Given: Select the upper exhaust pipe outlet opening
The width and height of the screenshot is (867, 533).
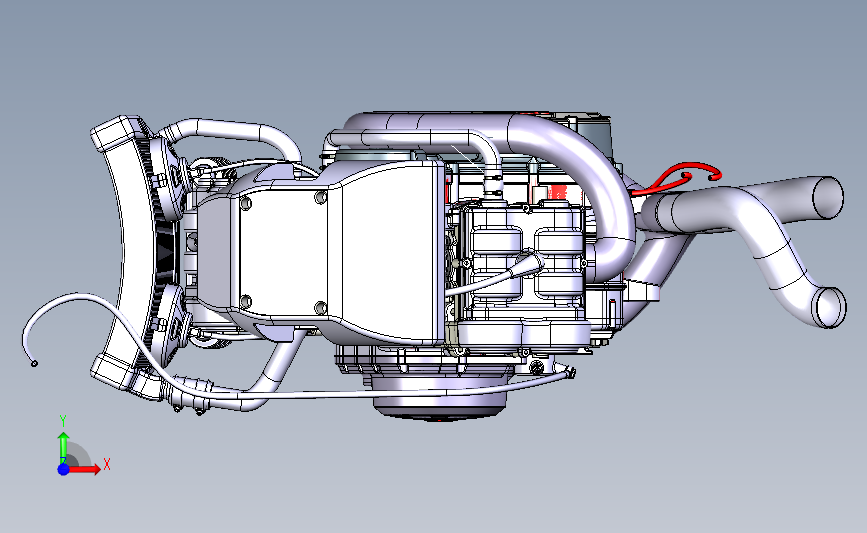Looking at the screenshot, I should point(828,198).
